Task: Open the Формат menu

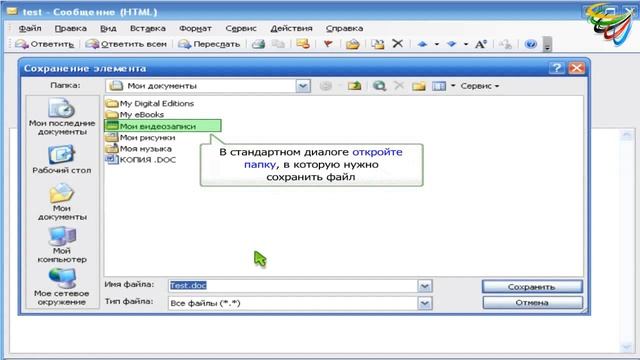Action: [x=195, y=28]
